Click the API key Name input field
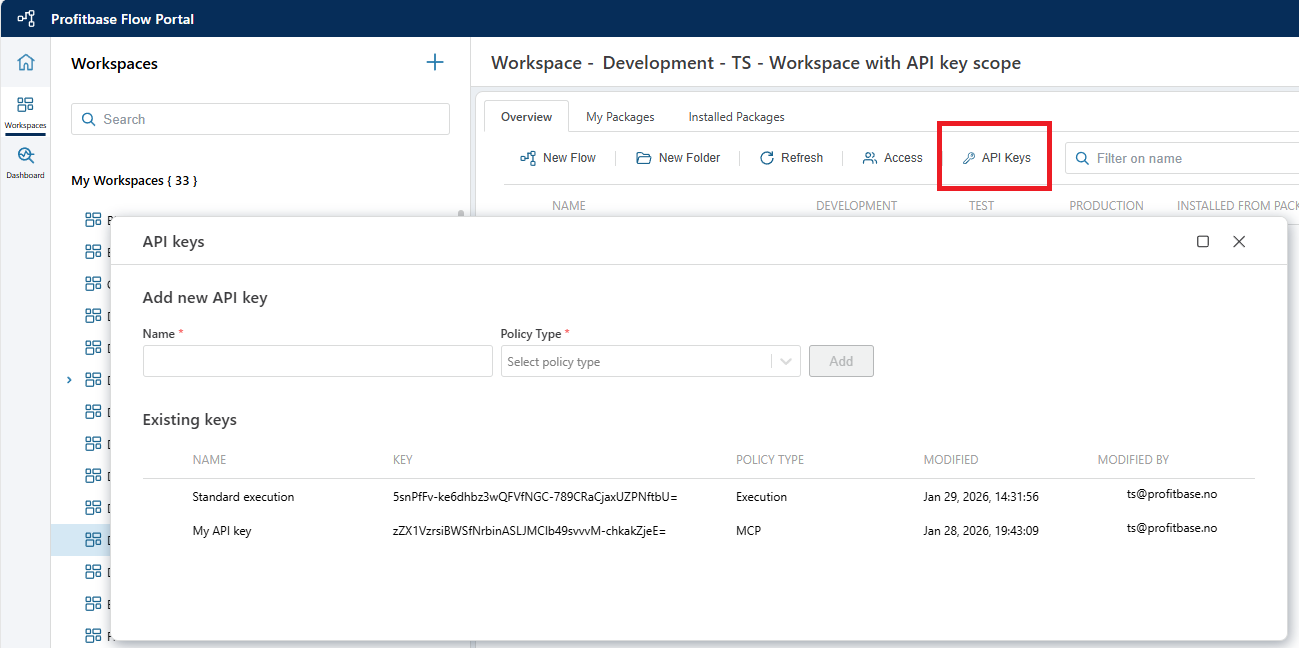 tap(317, 362)
